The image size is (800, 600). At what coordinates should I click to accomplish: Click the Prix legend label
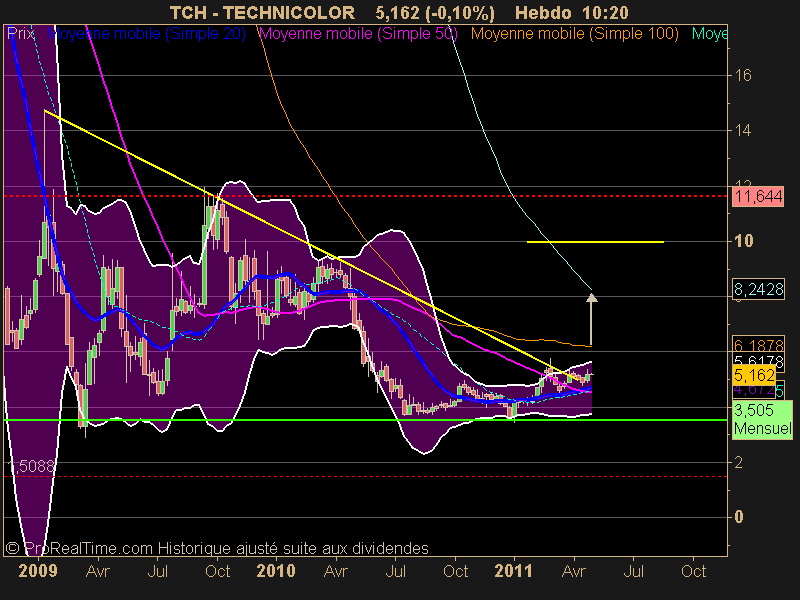21,34
